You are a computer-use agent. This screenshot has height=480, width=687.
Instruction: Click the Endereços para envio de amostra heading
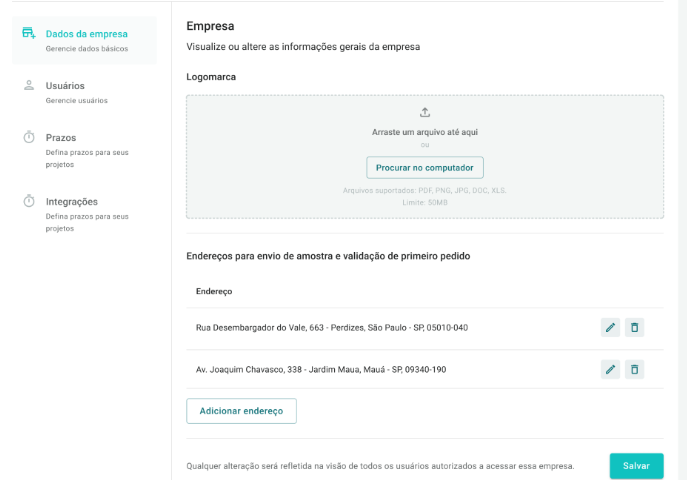[x=328, y=256]
